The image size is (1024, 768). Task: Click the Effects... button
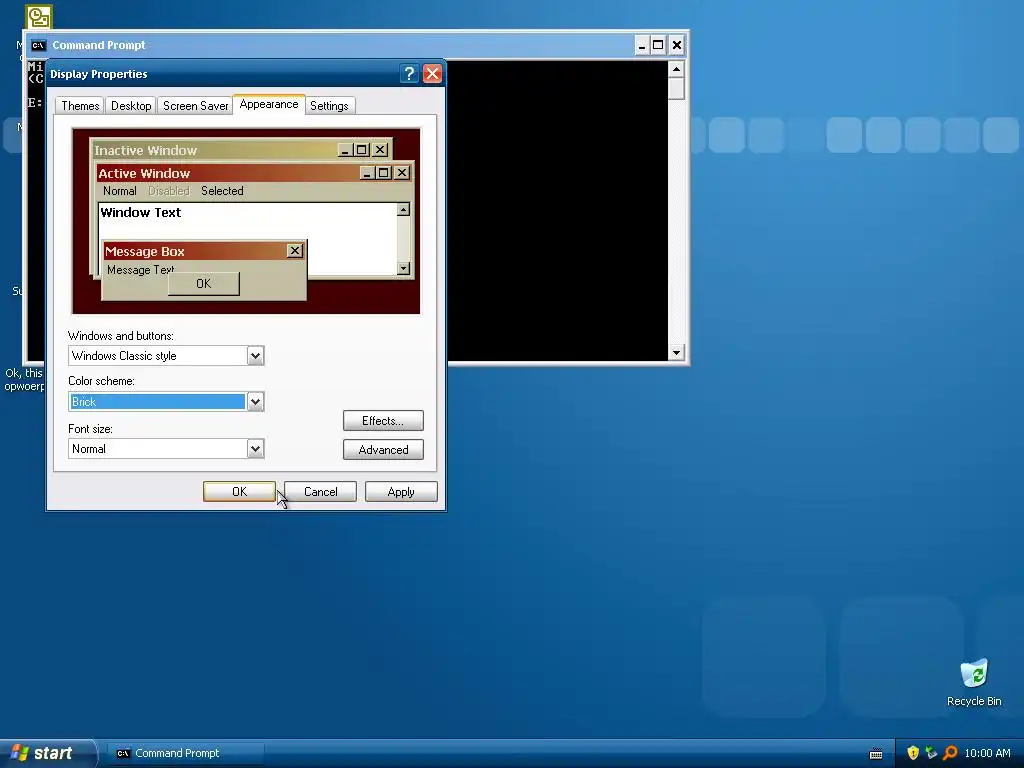(383, 421)
